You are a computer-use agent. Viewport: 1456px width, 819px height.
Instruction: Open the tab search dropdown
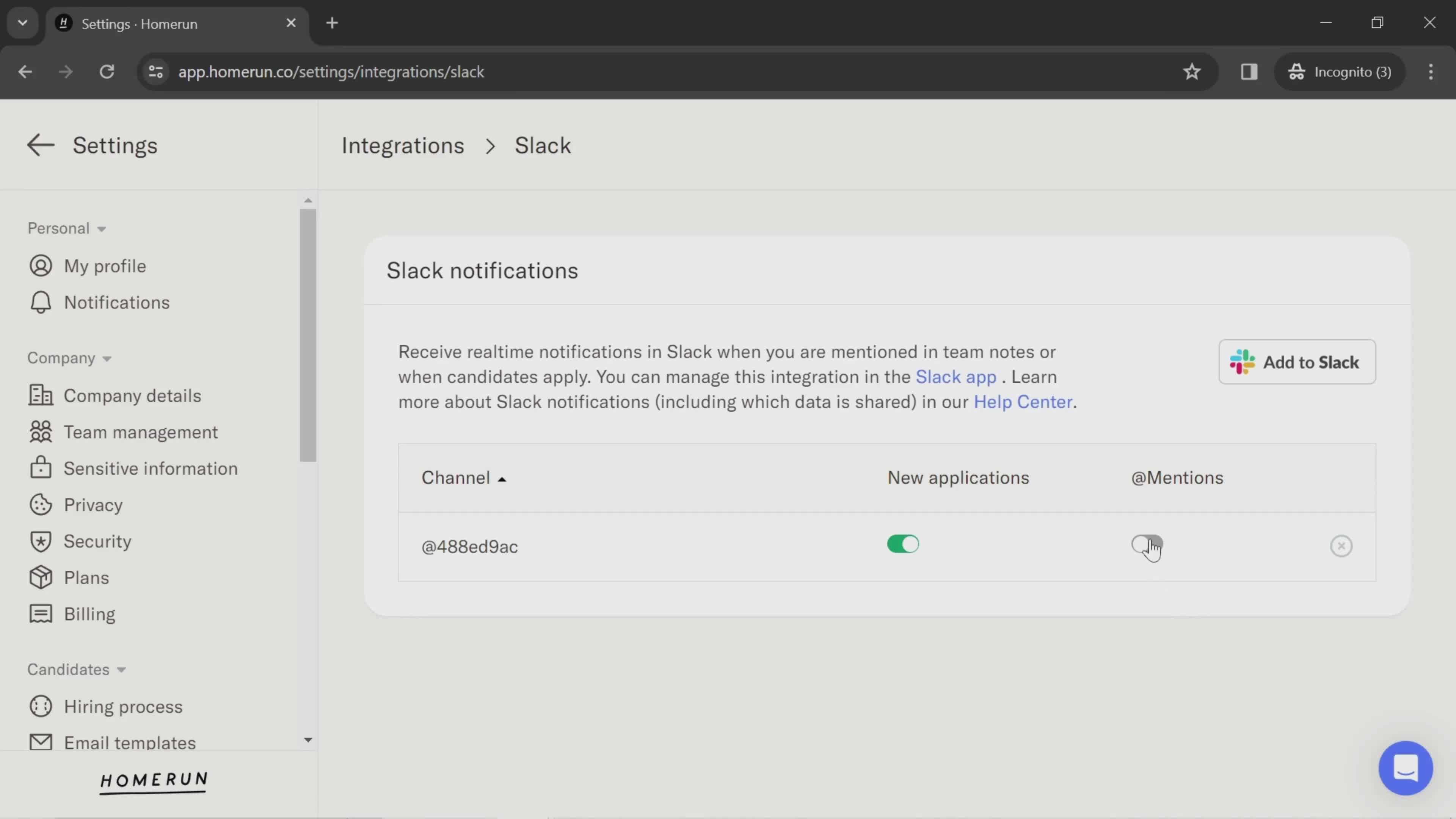pos(23,23)
